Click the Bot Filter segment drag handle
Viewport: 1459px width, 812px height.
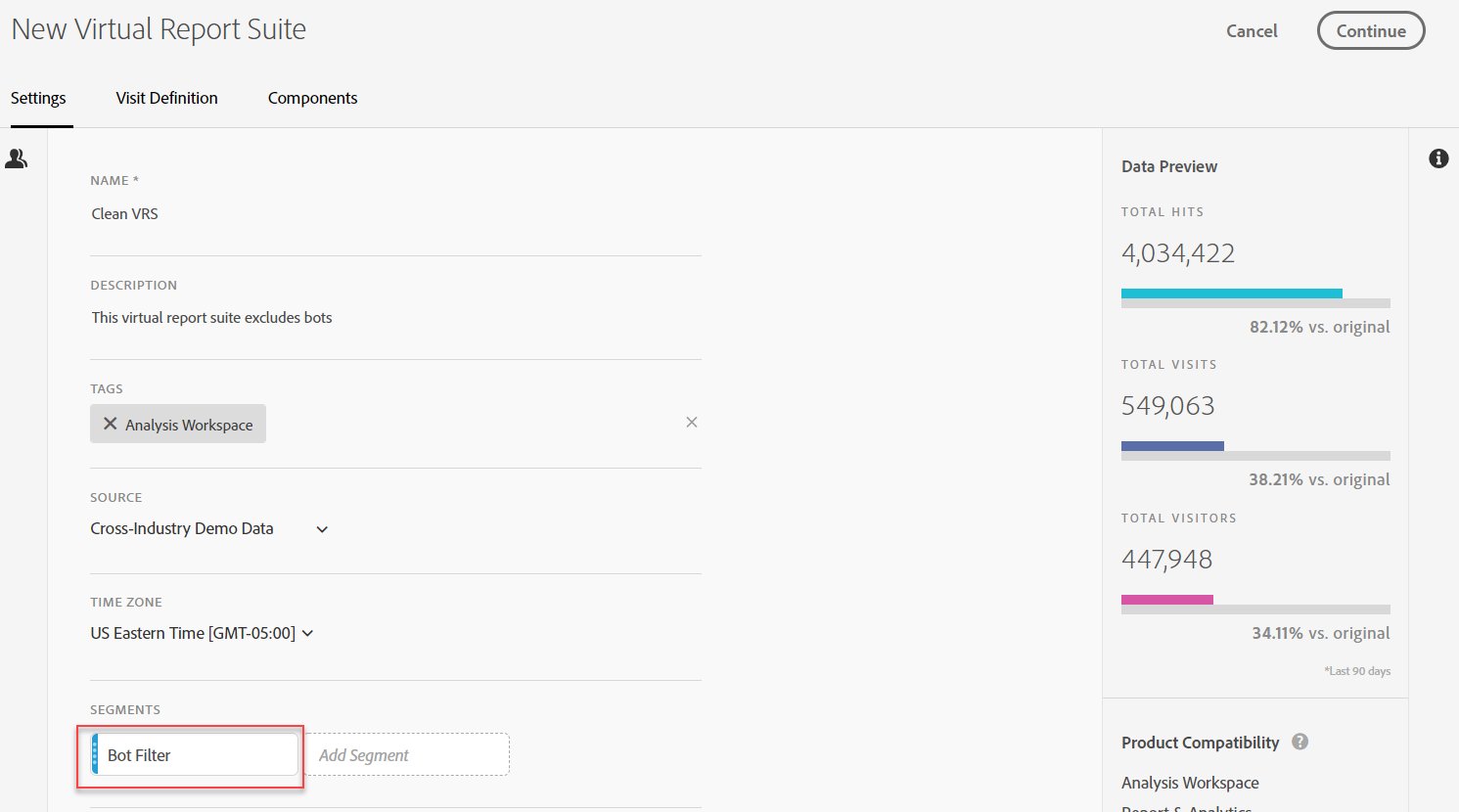click(95, 755)
